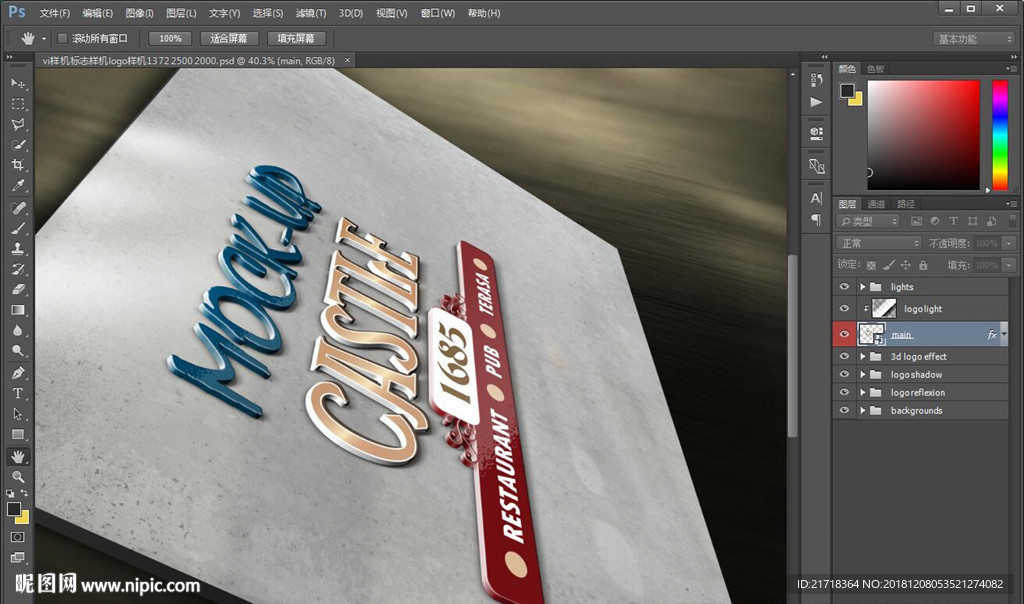Pick the Crop tool
Viewport: 1024px width, 604px height.
tap(18, 165)
